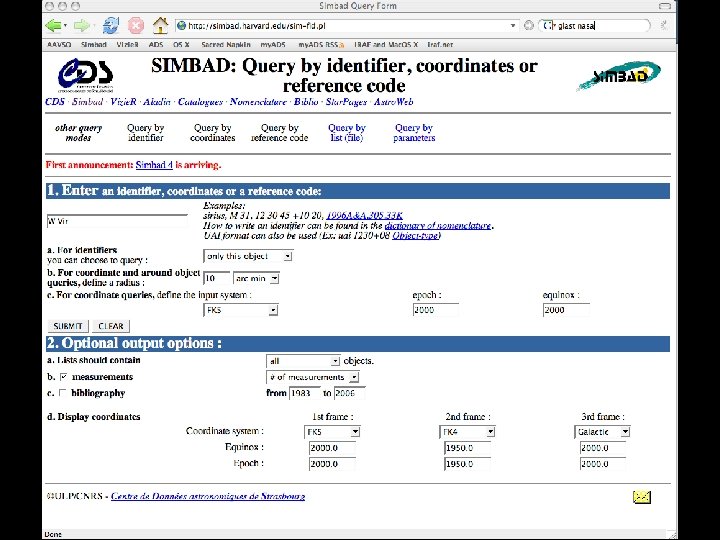This screenshot has width=720, height=540.
Task: Click the CLEAR button
Action: coord(111,326)
